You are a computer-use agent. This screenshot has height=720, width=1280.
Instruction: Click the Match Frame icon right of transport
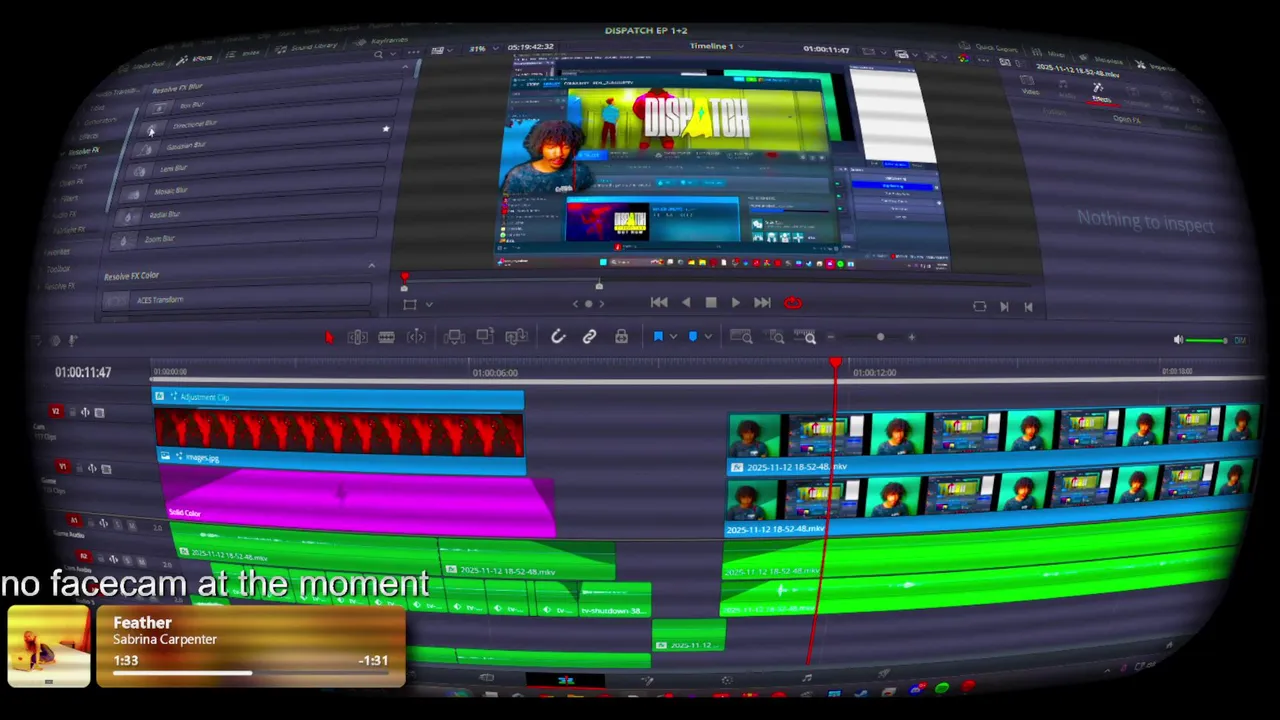[x=979, y=307]
